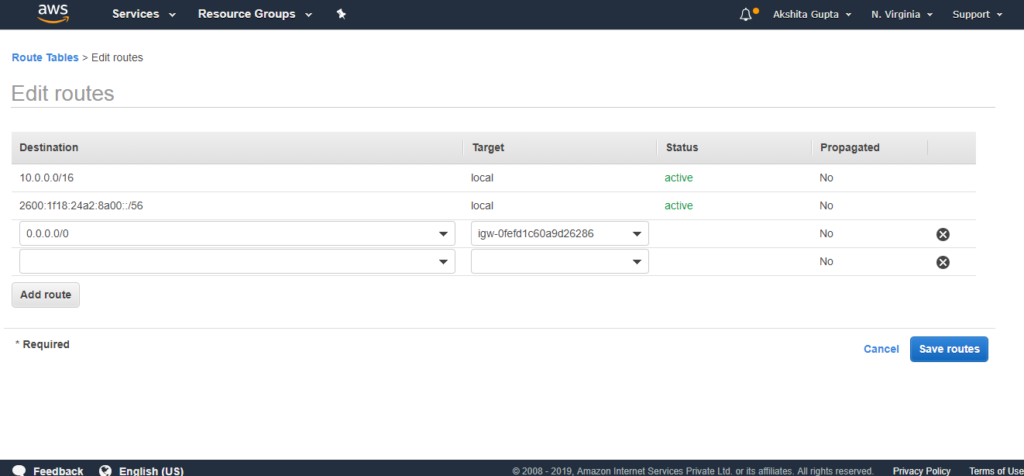Click Save routes
Viewport: 1024px width, 476px height.
[x=949, y=349]
